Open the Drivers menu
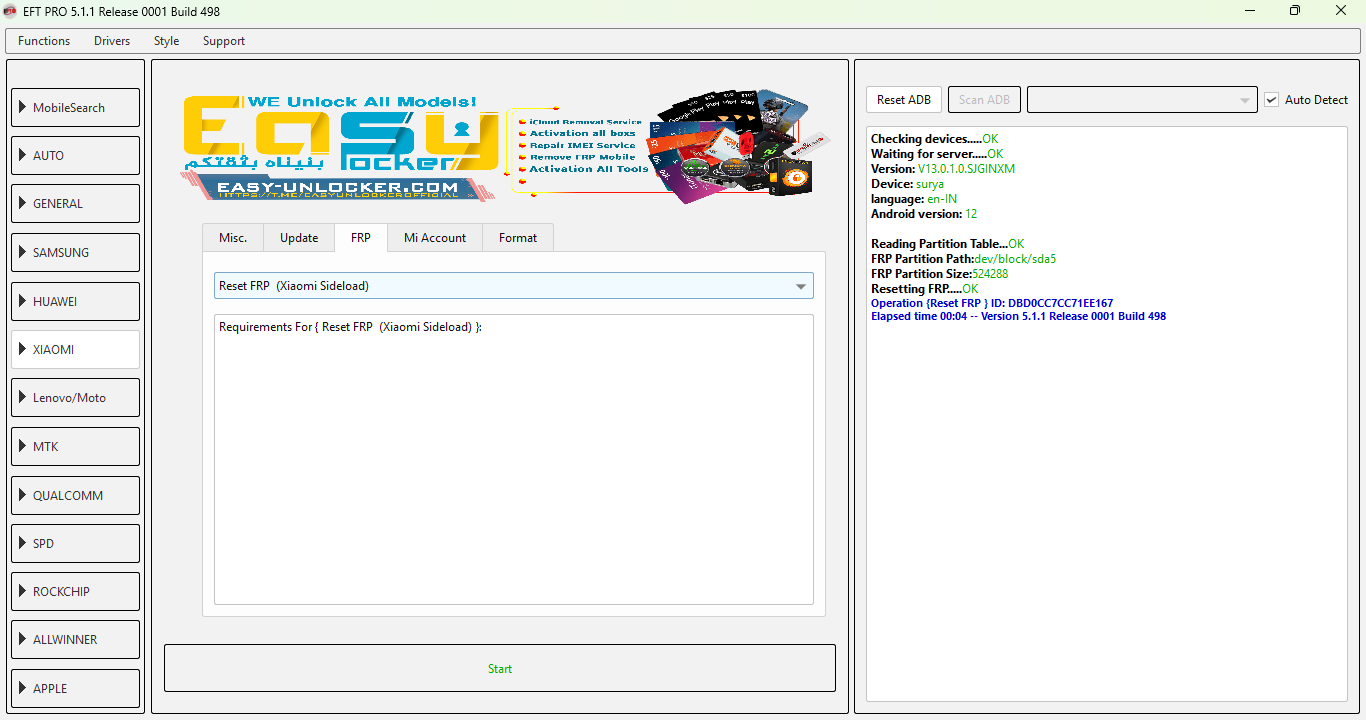1366x720 pixels. tap(112, 41)
